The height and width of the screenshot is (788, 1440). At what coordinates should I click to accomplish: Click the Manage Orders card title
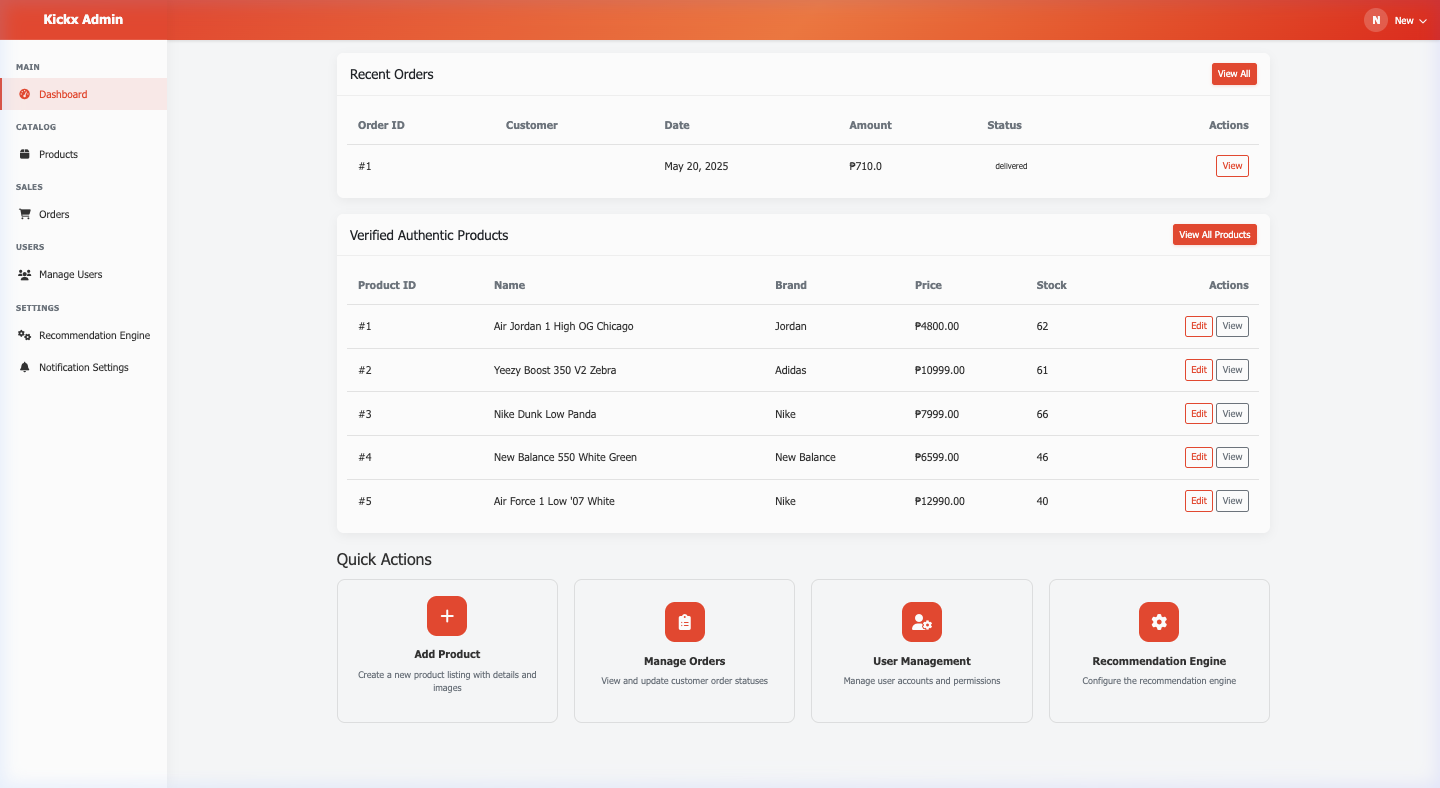[685, 661]
